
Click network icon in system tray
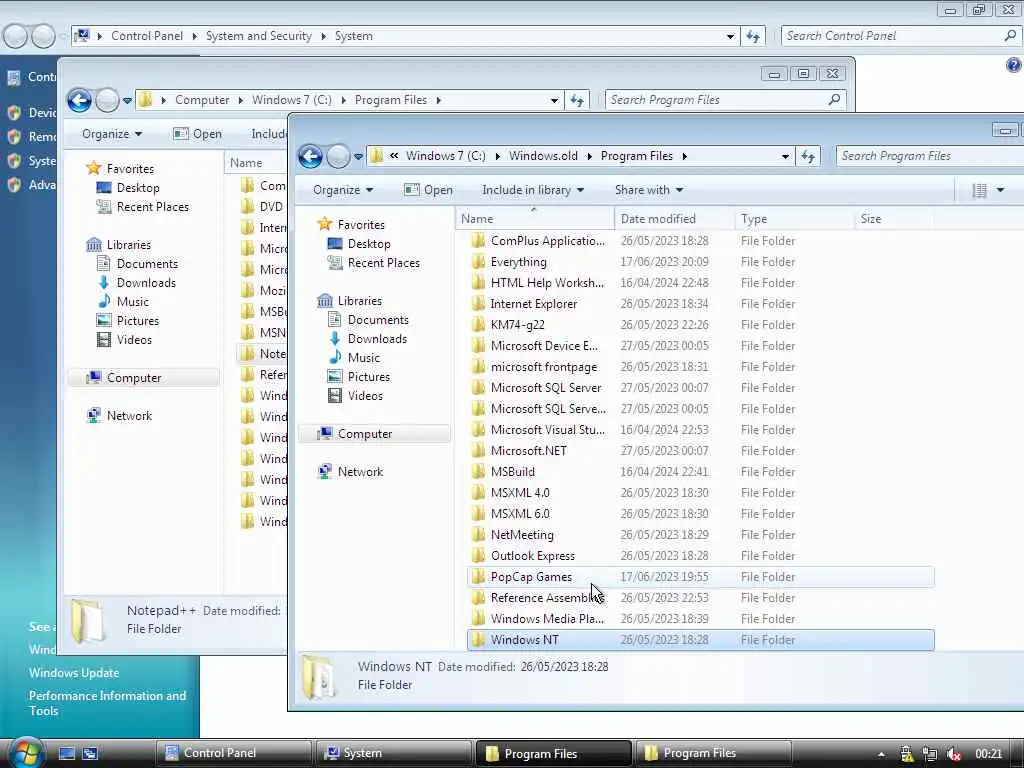click(x=930, y=754)
